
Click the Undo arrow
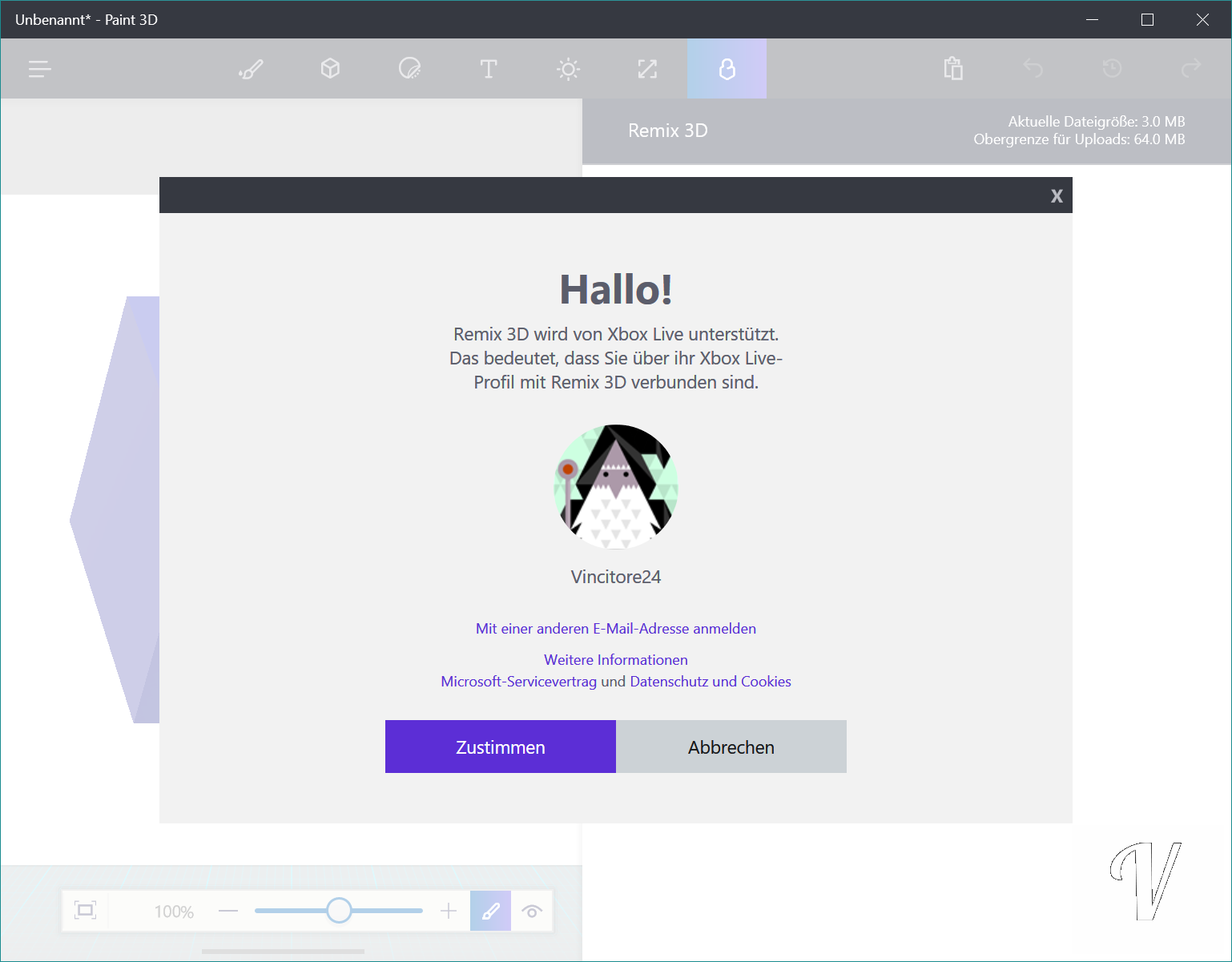point(1033,69)
